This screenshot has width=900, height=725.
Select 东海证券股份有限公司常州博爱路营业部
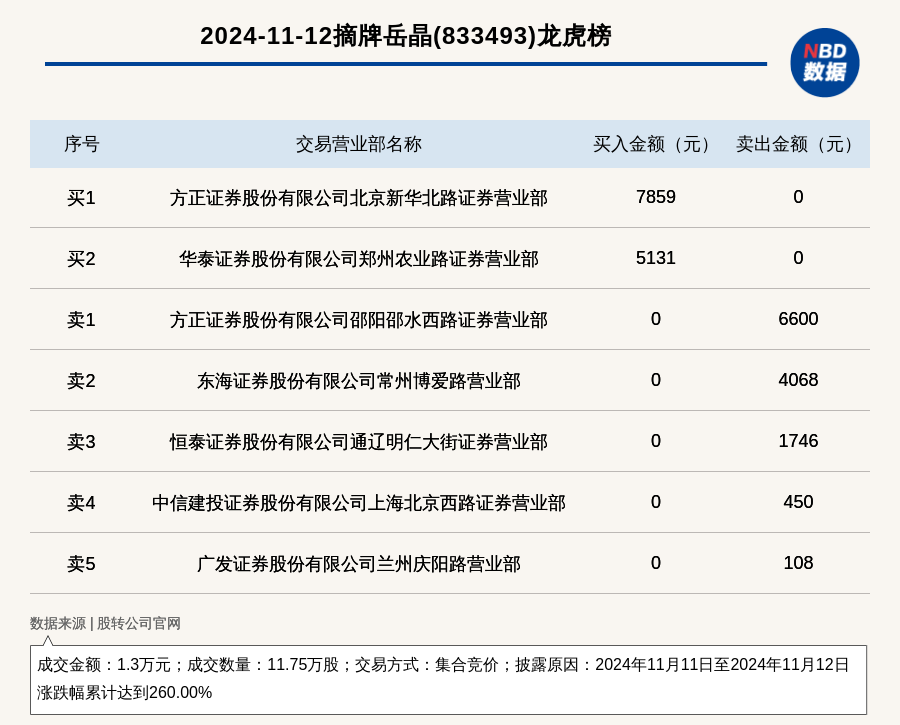tap(359, 381)
